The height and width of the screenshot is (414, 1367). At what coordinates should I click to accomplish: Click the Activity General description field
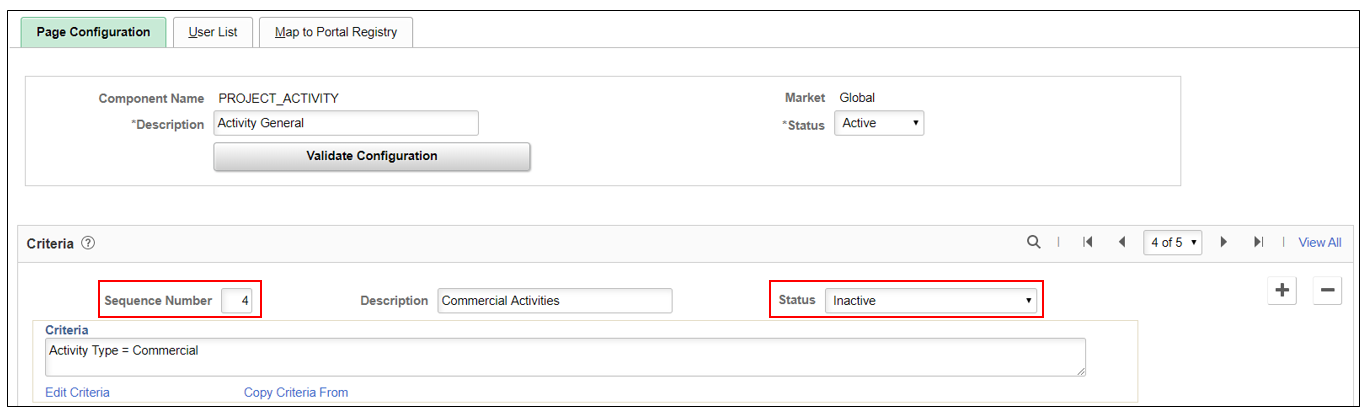[346, 123]
